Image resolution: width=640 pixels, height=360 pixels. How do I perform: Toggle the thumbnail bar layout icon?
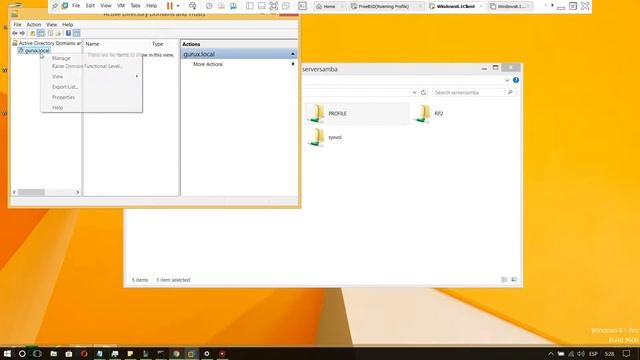(262, 6)
